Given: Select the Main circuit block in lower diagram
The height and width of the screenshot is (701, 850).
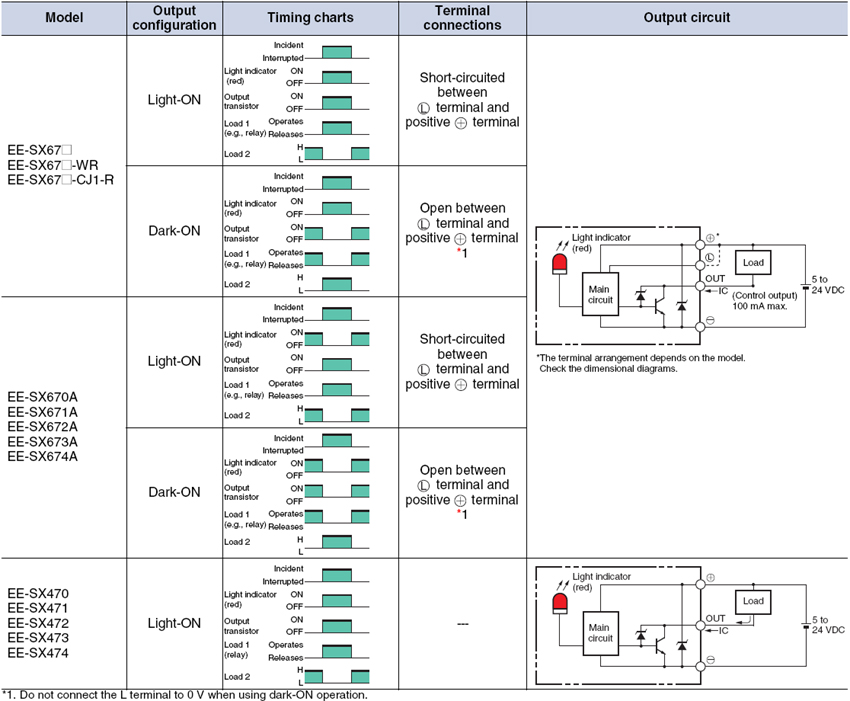Looking at the screenshot, I should 601,632.
